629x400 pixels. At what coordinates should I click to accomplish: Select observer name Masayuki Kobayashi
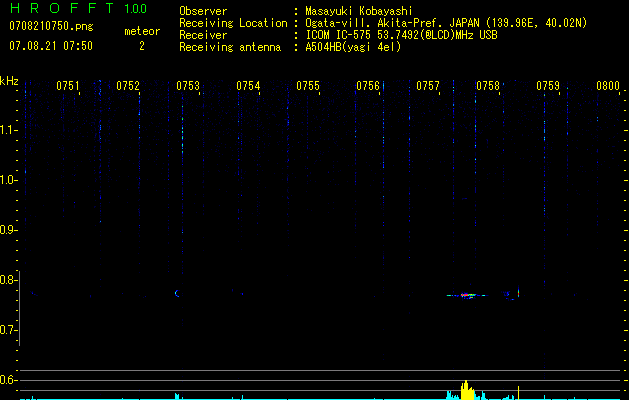click(359, 11)
